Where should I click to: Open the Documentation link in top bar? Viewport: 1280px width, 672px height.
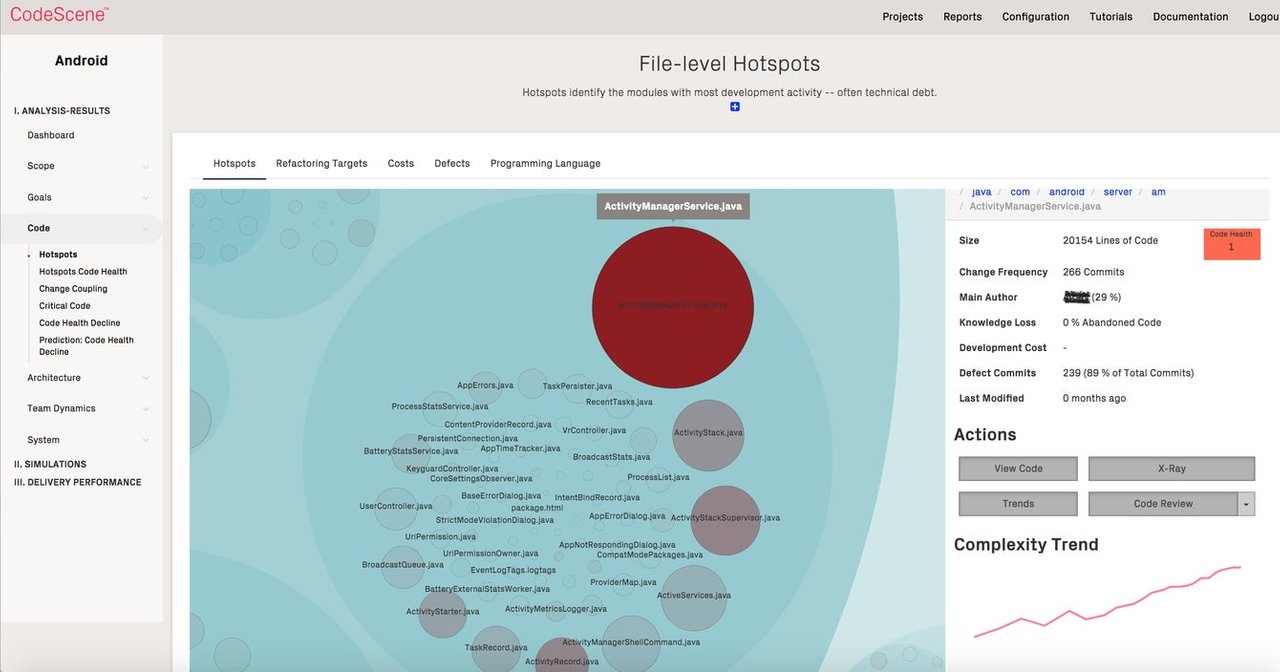[x=1191, y=17]
